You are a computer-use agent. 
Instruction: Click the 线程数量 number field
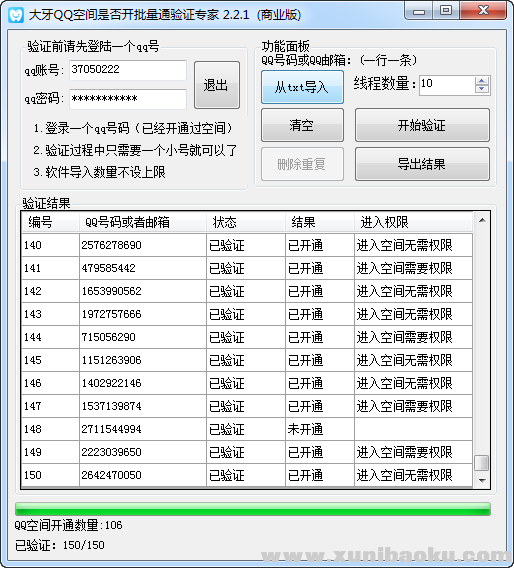[447, 85]
